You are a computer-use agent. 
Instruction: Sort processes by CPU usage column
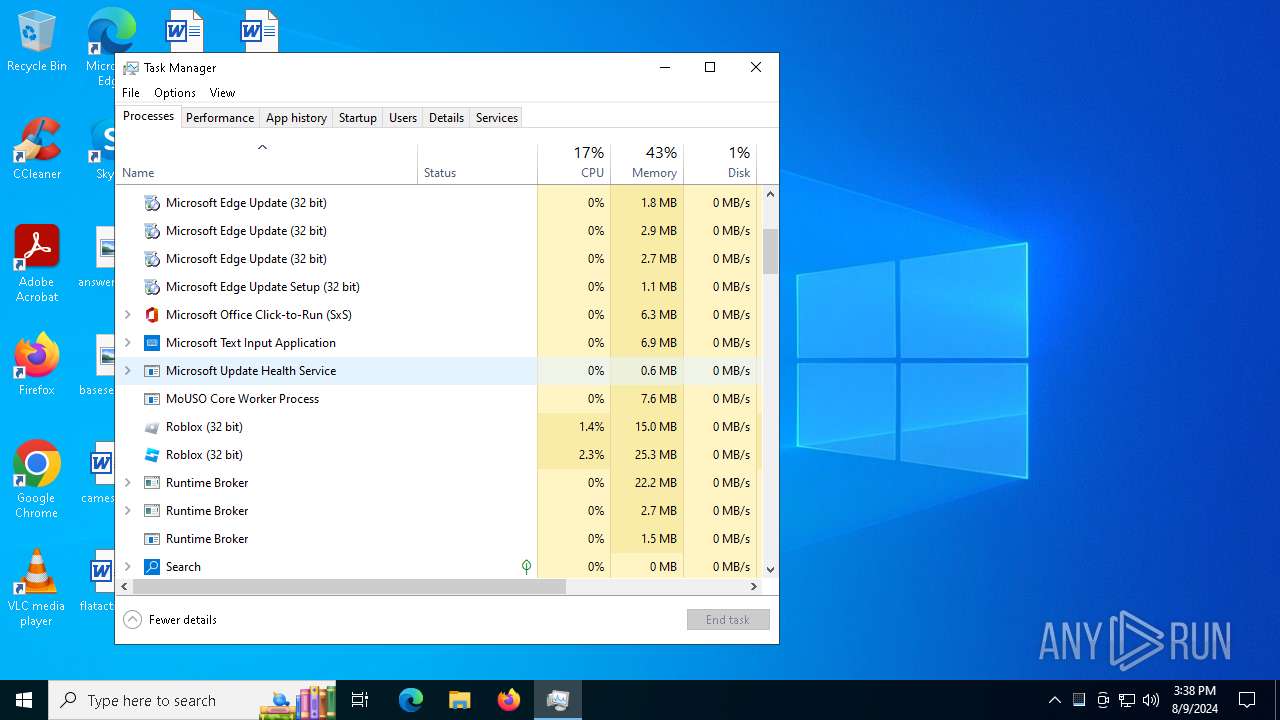(x=574, y=164)
